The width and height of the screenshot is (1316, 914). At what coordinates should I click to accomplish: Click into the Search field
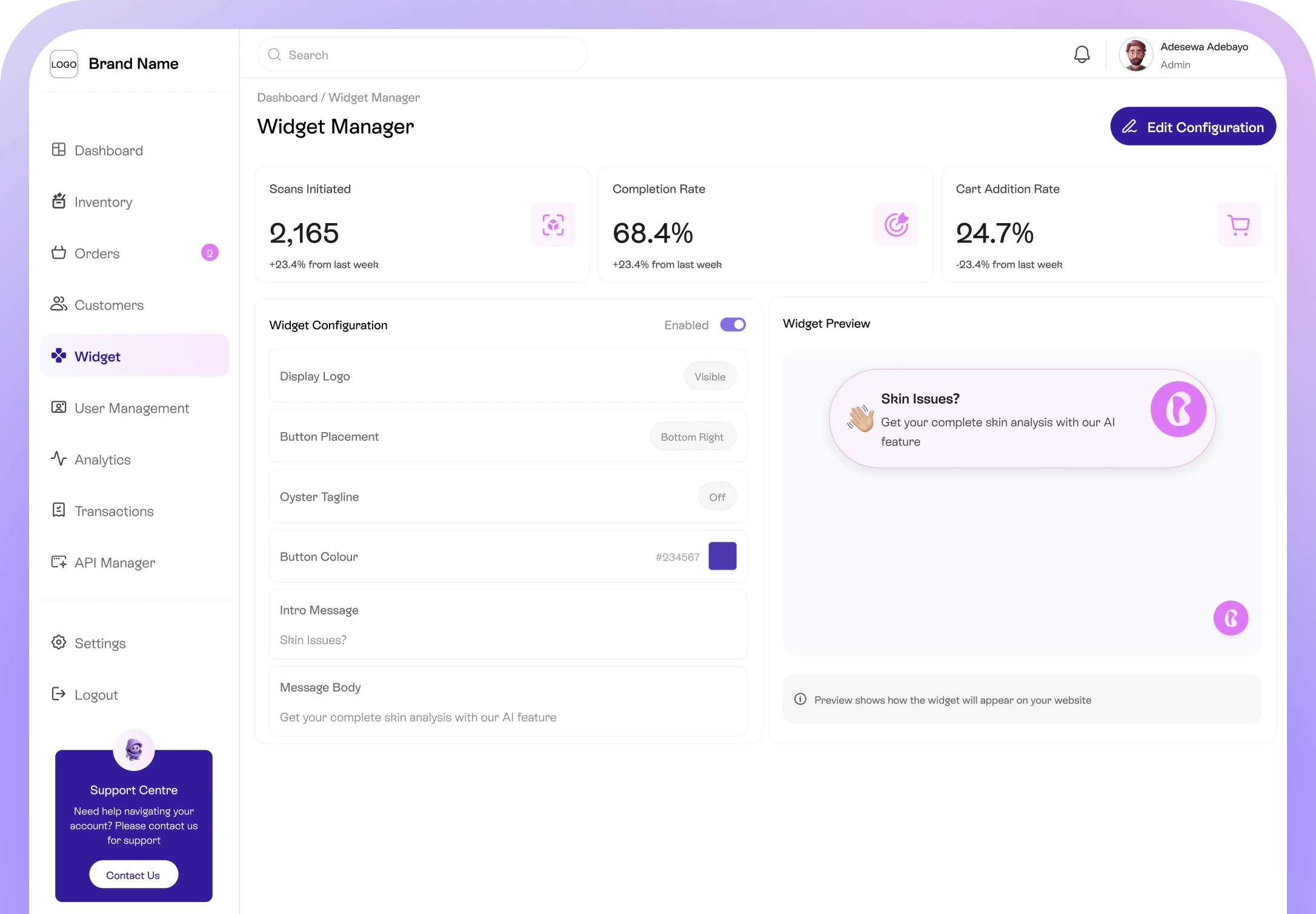[x=422, y=55]
